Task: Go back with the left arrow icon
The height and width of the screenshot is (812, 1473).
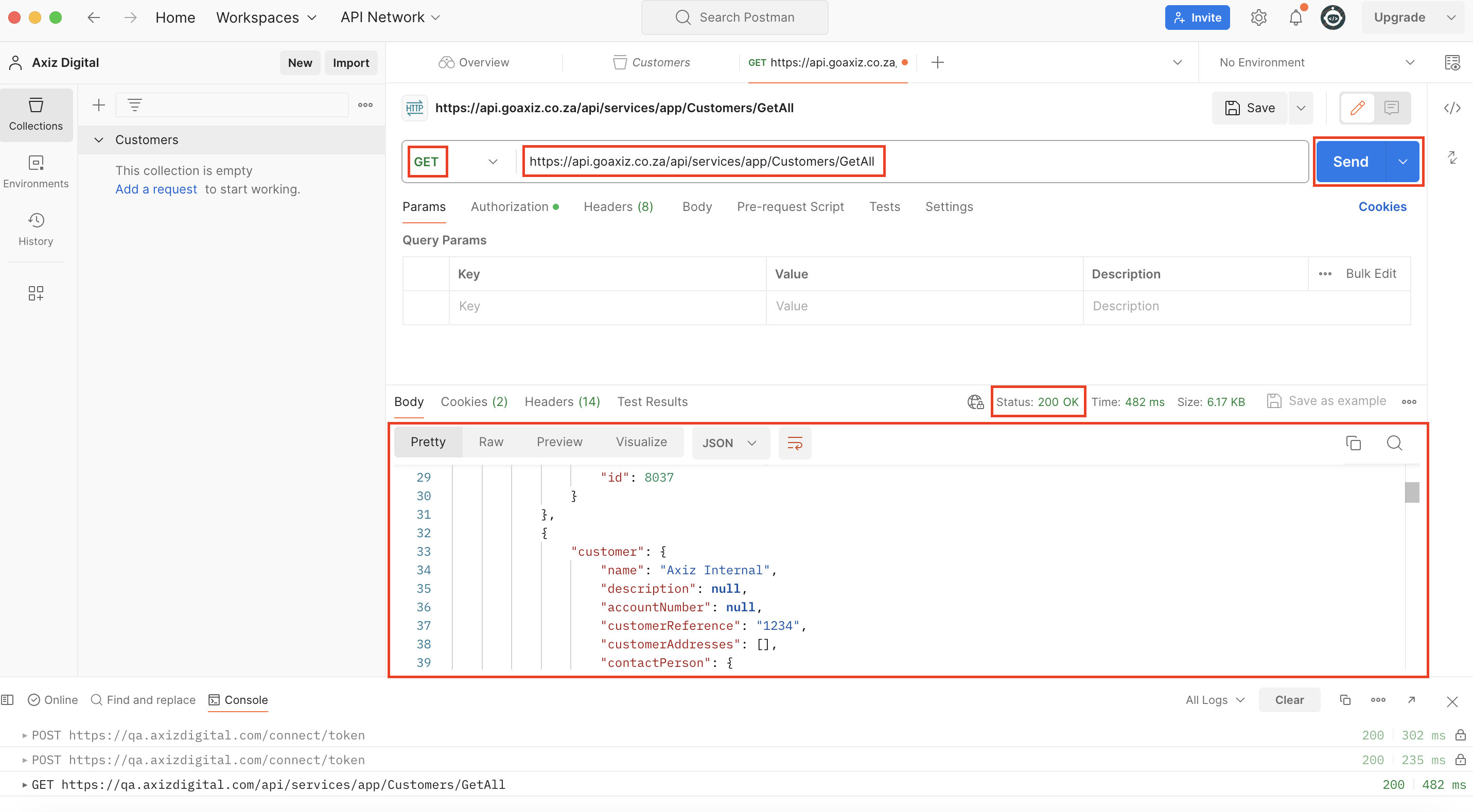Action: 94,17
